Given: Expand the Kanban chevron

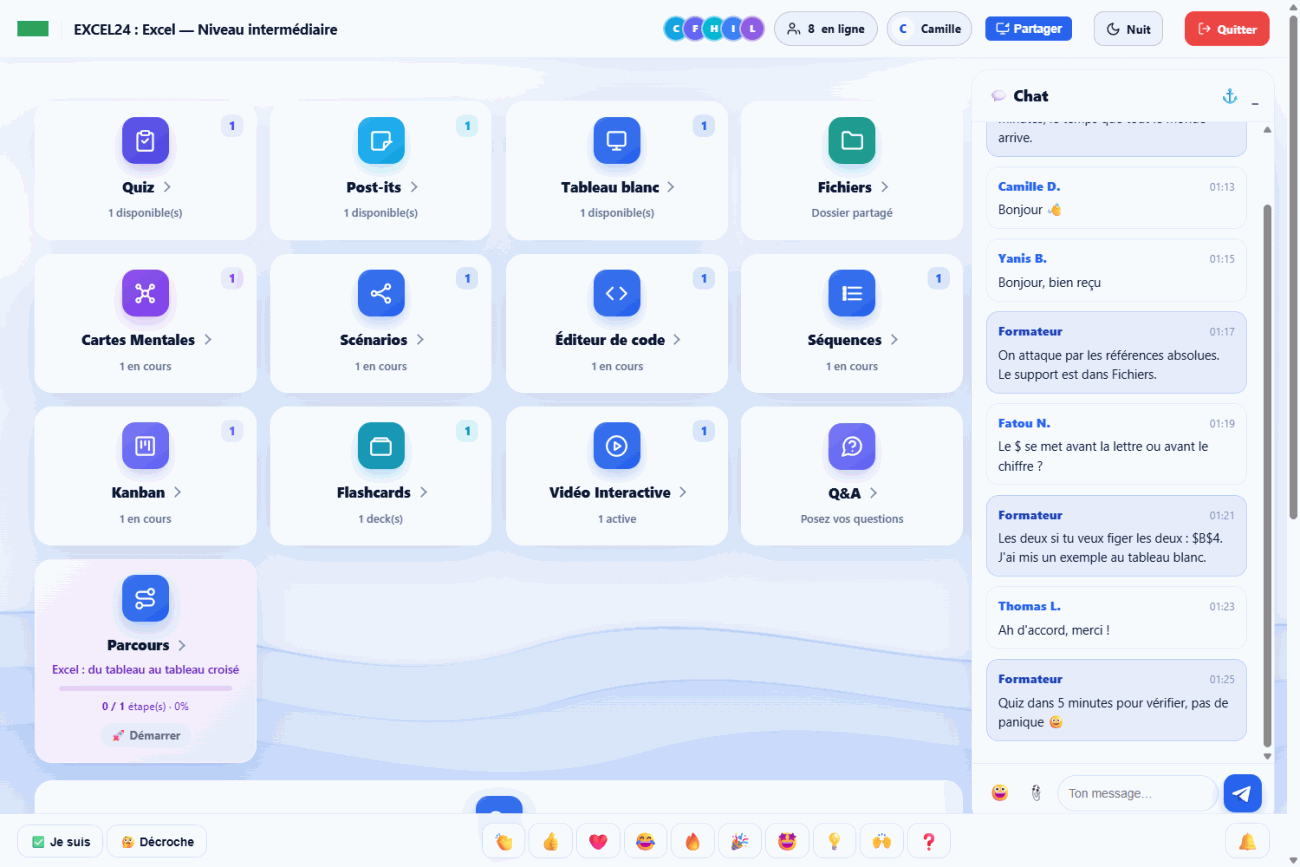Looking at the screenshot, I should (x=177, y=492).
